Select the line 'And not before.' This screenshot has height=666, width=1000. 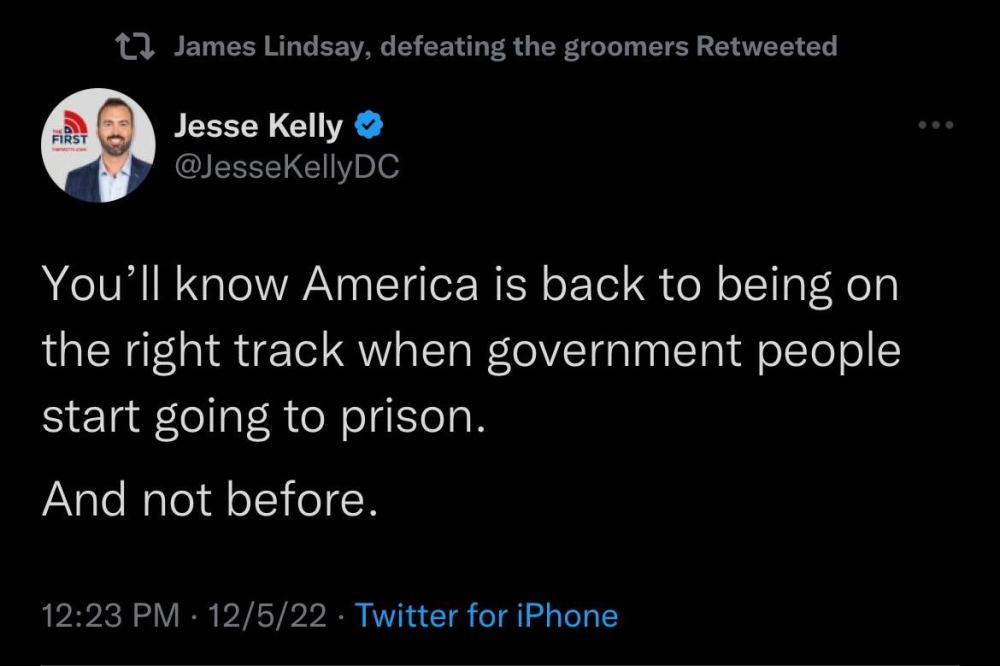210,500
